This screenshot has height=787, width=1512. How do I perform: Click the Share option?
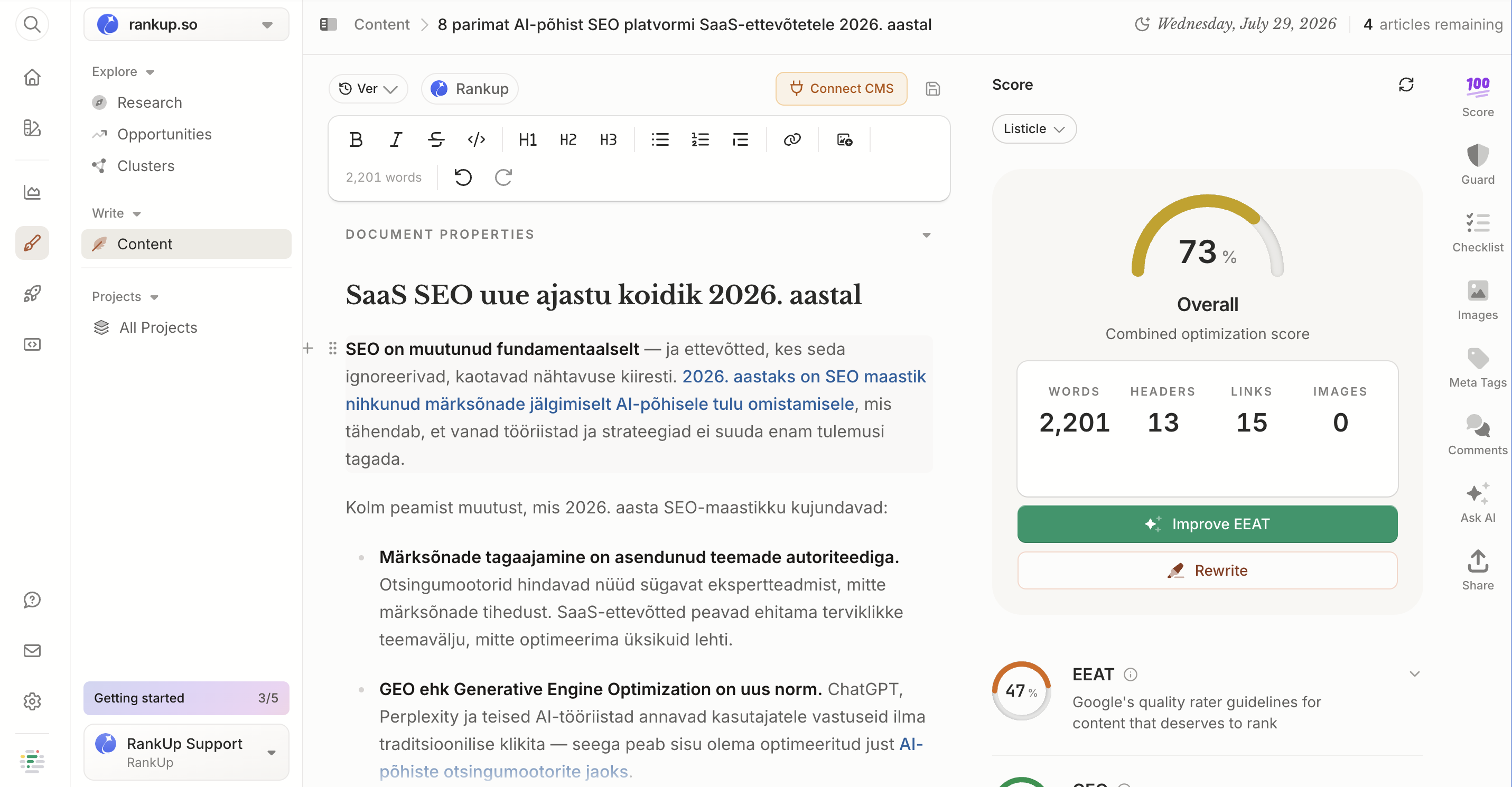pos(1477,570)
